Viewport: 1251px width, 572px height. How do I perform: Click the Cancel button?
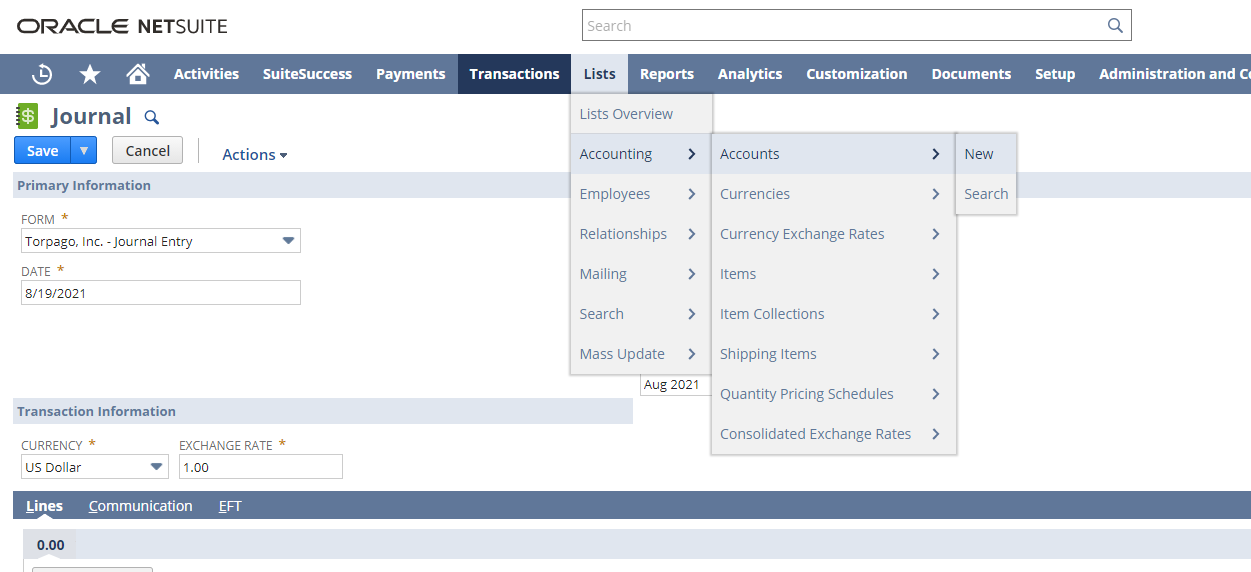pos(148,151)
